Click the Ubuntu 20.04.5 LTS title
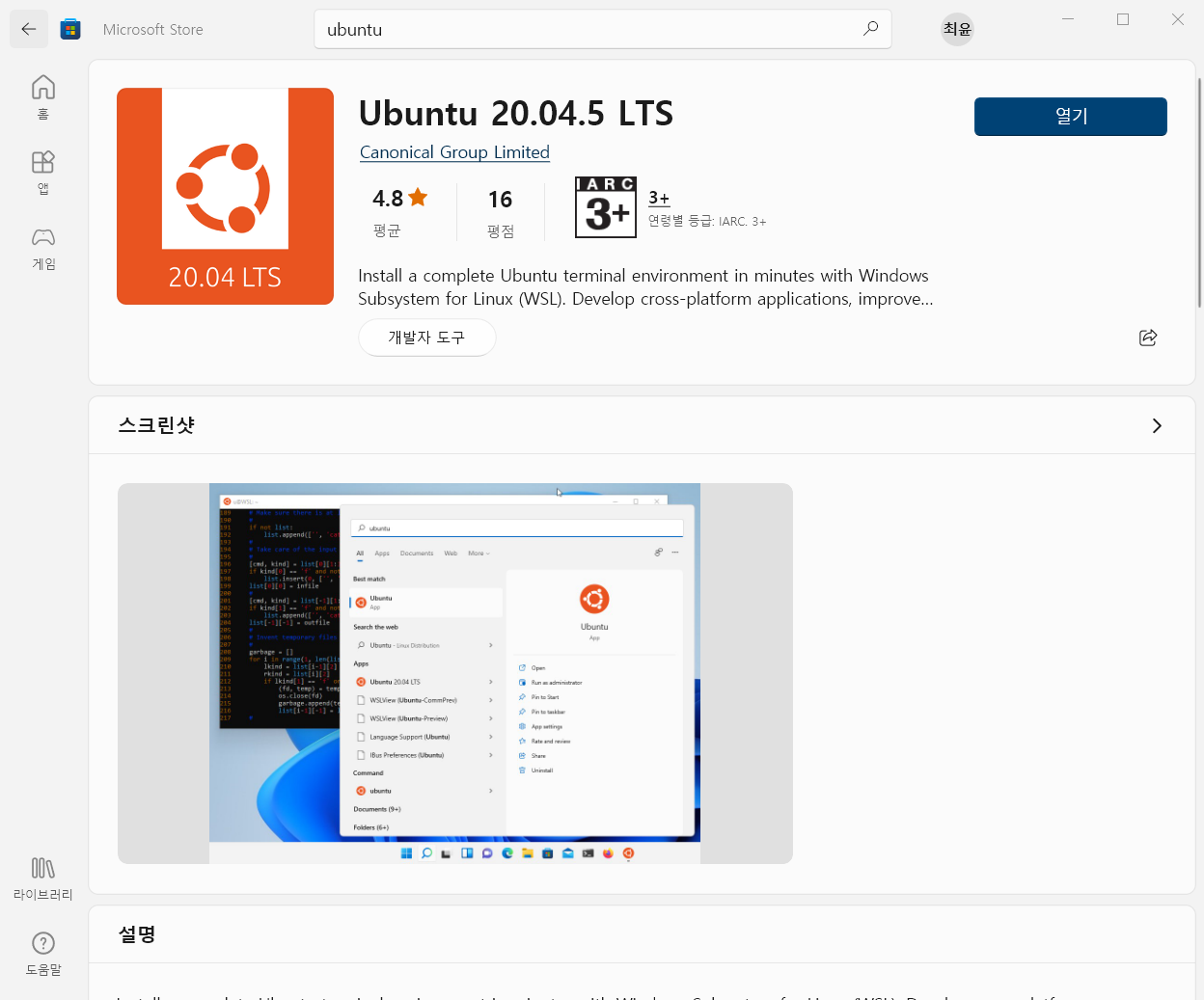Viewport: 1204px width, 1000px height. [x=516, y=114]
